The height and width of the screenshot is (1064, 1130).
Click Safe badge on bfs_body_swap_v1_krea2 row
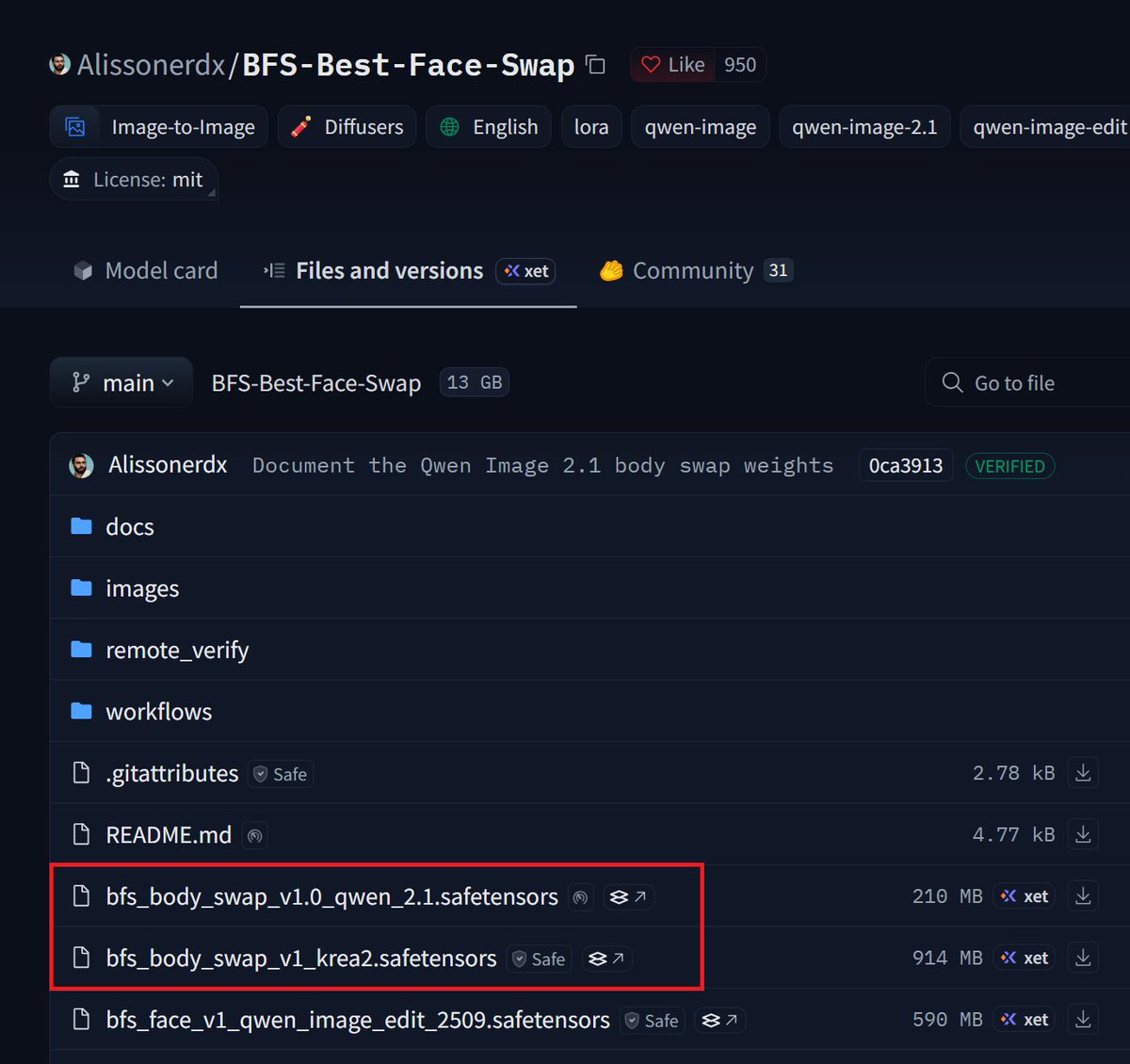click(540, 959)
